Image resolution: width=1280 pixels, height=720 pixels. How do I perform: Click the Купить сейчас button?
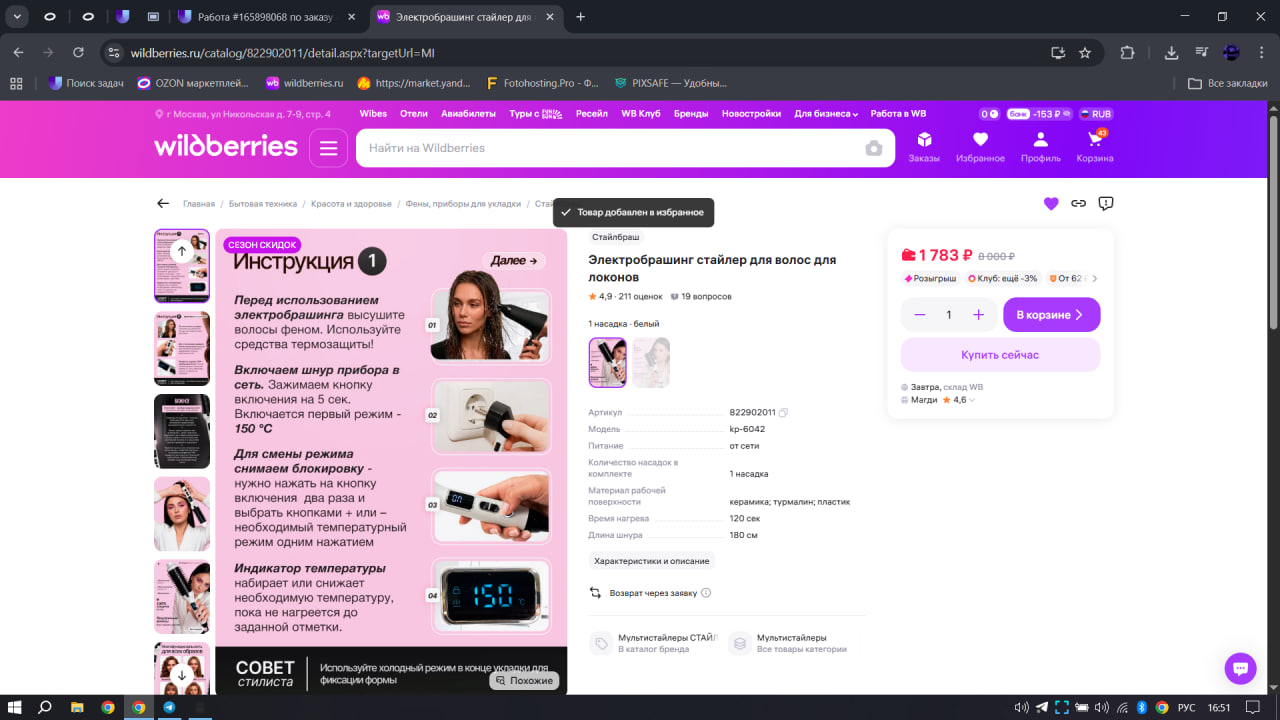click(x=1000, y=355)
